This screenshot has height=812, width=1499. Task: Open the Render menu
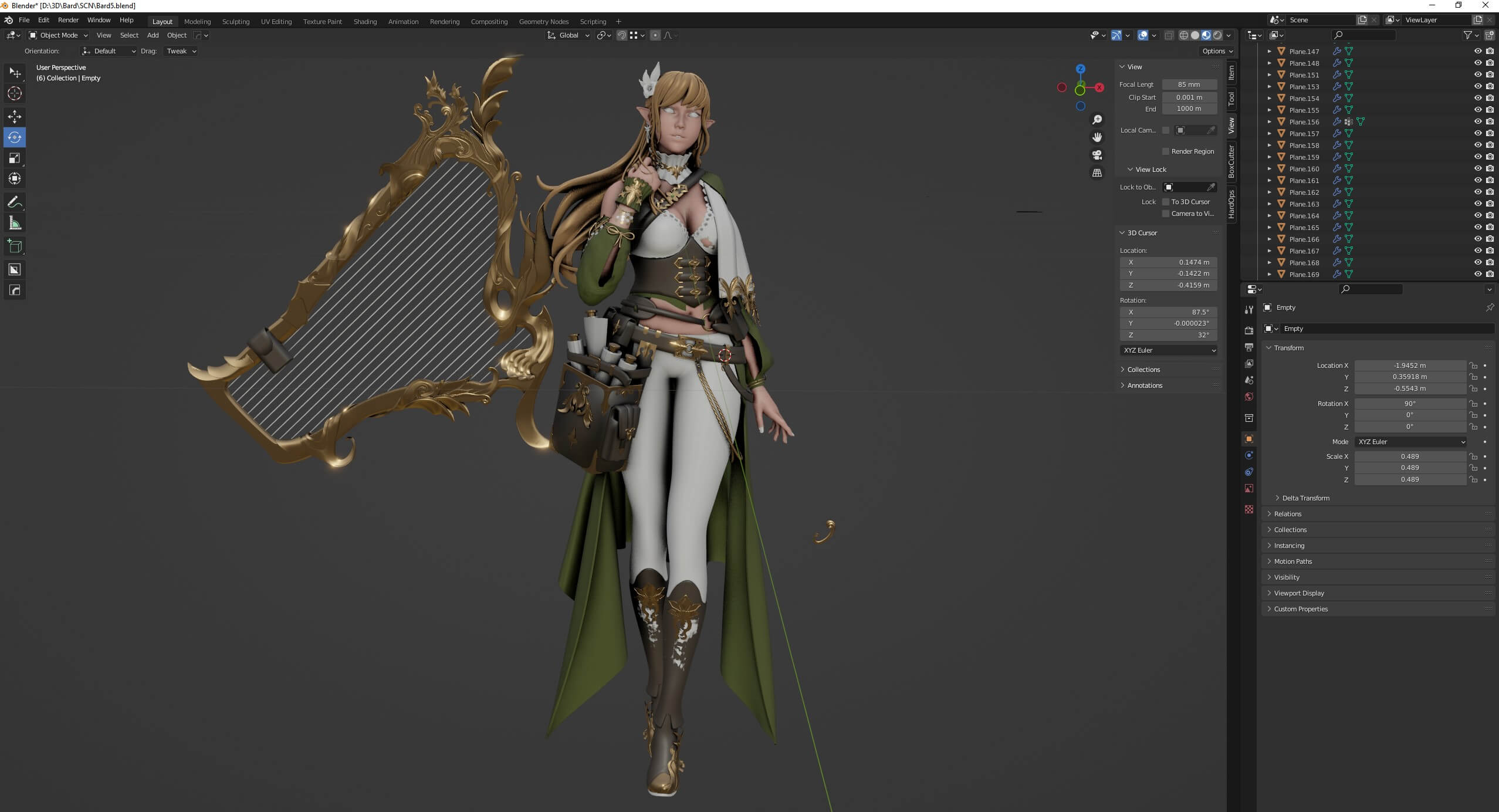[x=68, y=20]
